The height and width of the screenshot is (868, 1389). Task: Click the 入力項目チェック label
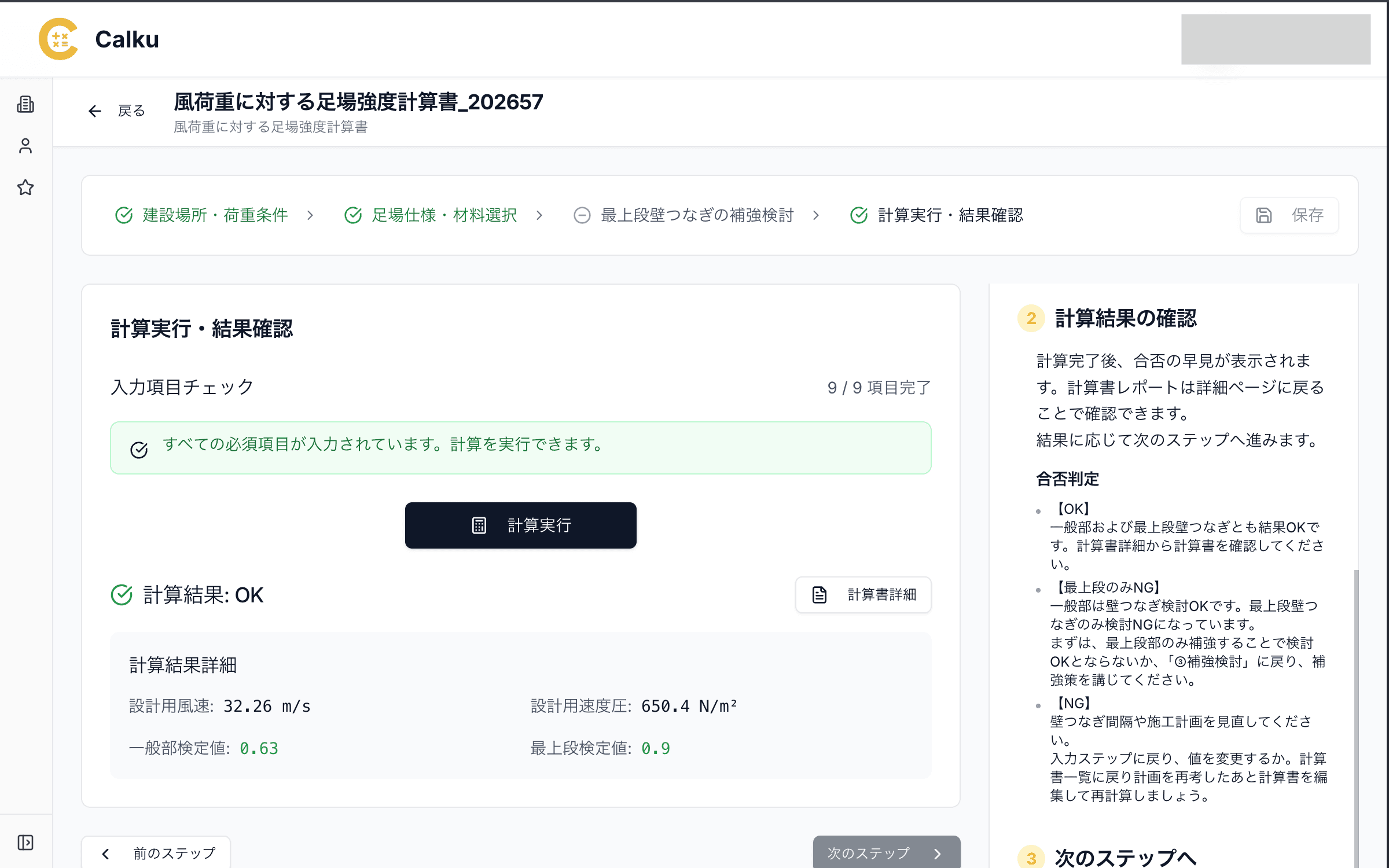182,387
